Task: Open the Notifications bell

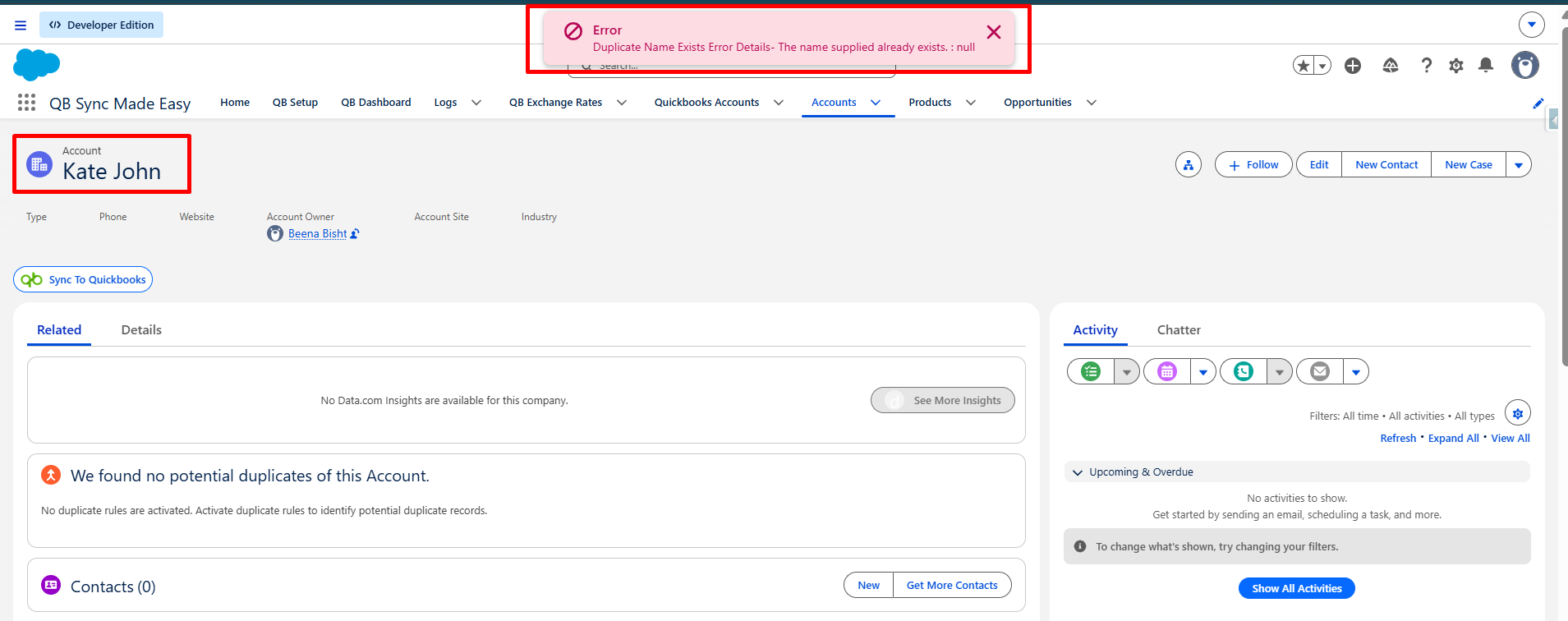Action: coord(1486,65)
